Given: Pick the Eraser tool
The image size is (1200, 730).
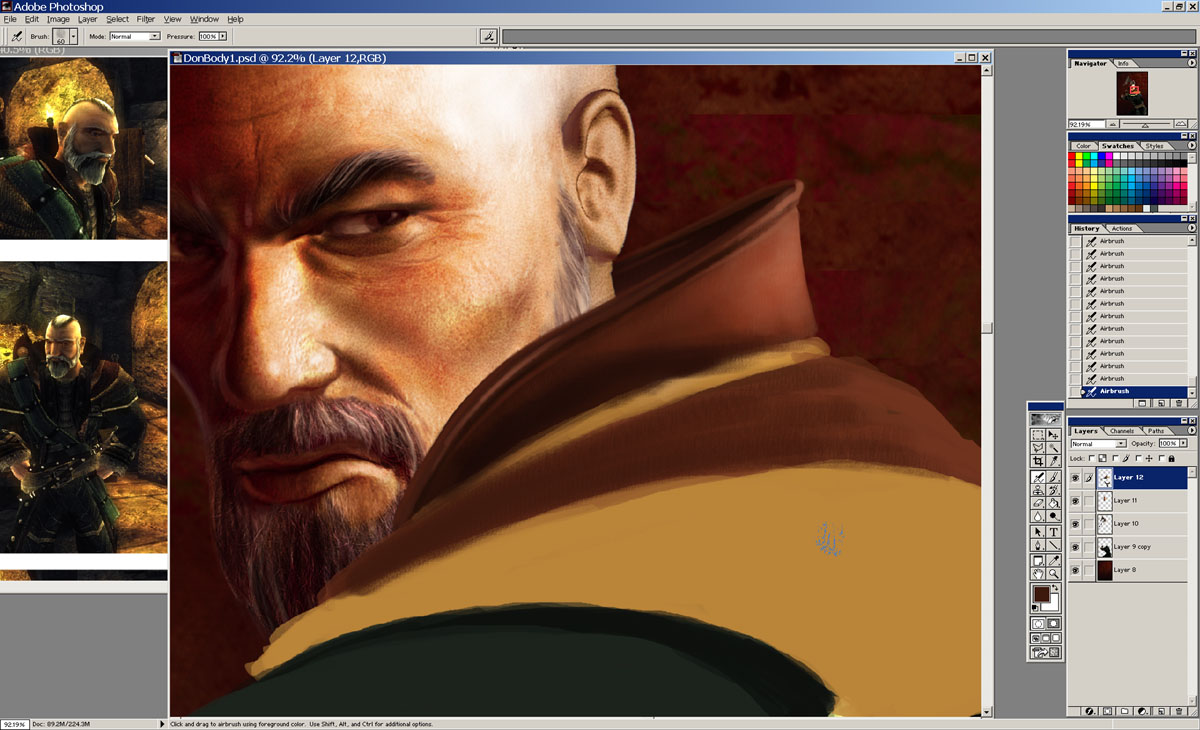Looking at the screenshot, I should tap(1038, 503).
